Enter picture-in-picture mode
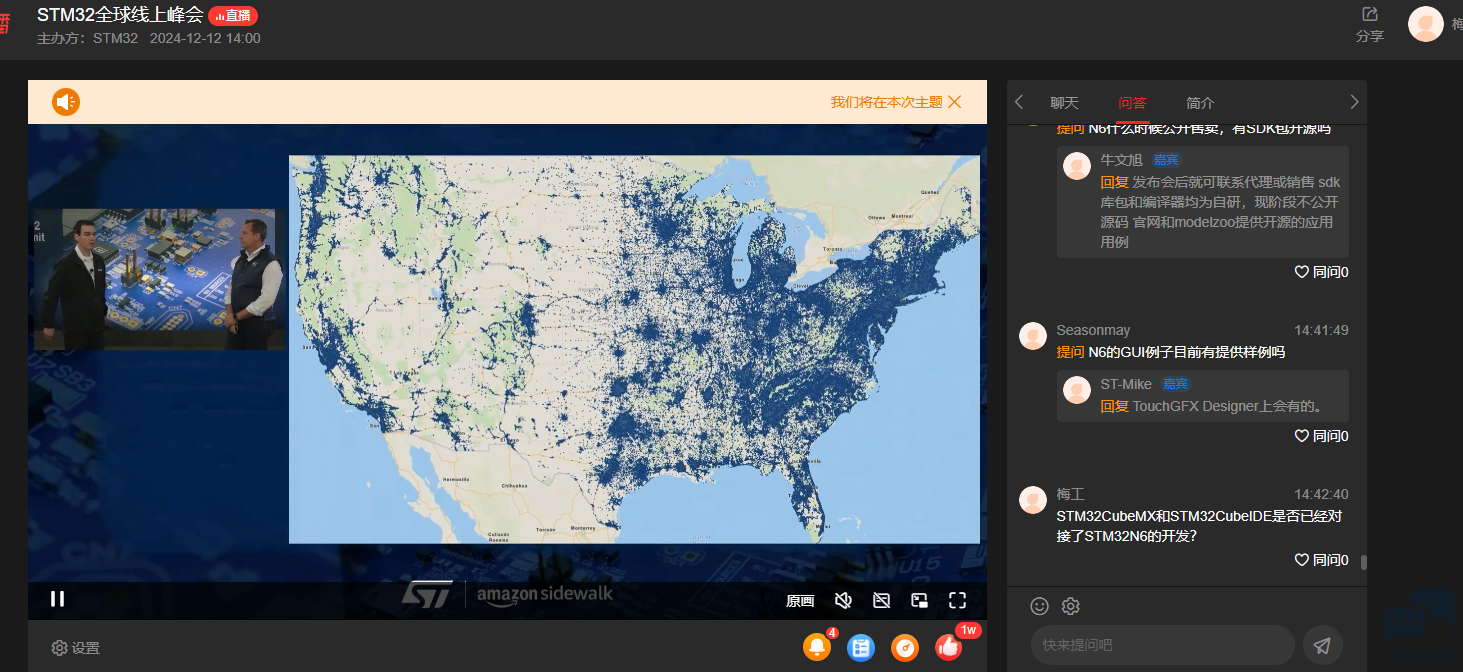 click(919, 600)
